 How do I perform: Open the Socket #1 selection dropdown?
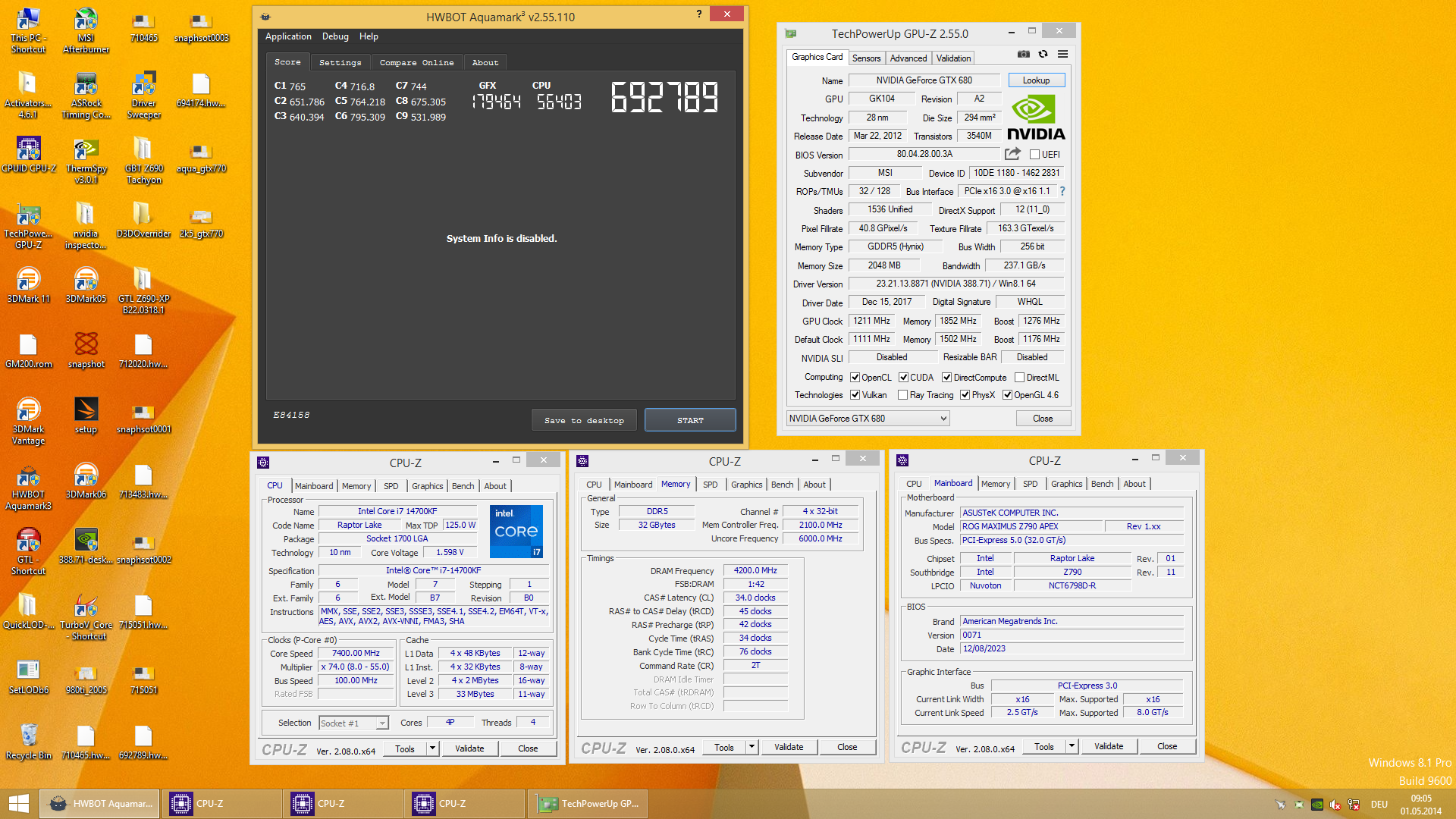pyautogui.click(x=354, y=723)
